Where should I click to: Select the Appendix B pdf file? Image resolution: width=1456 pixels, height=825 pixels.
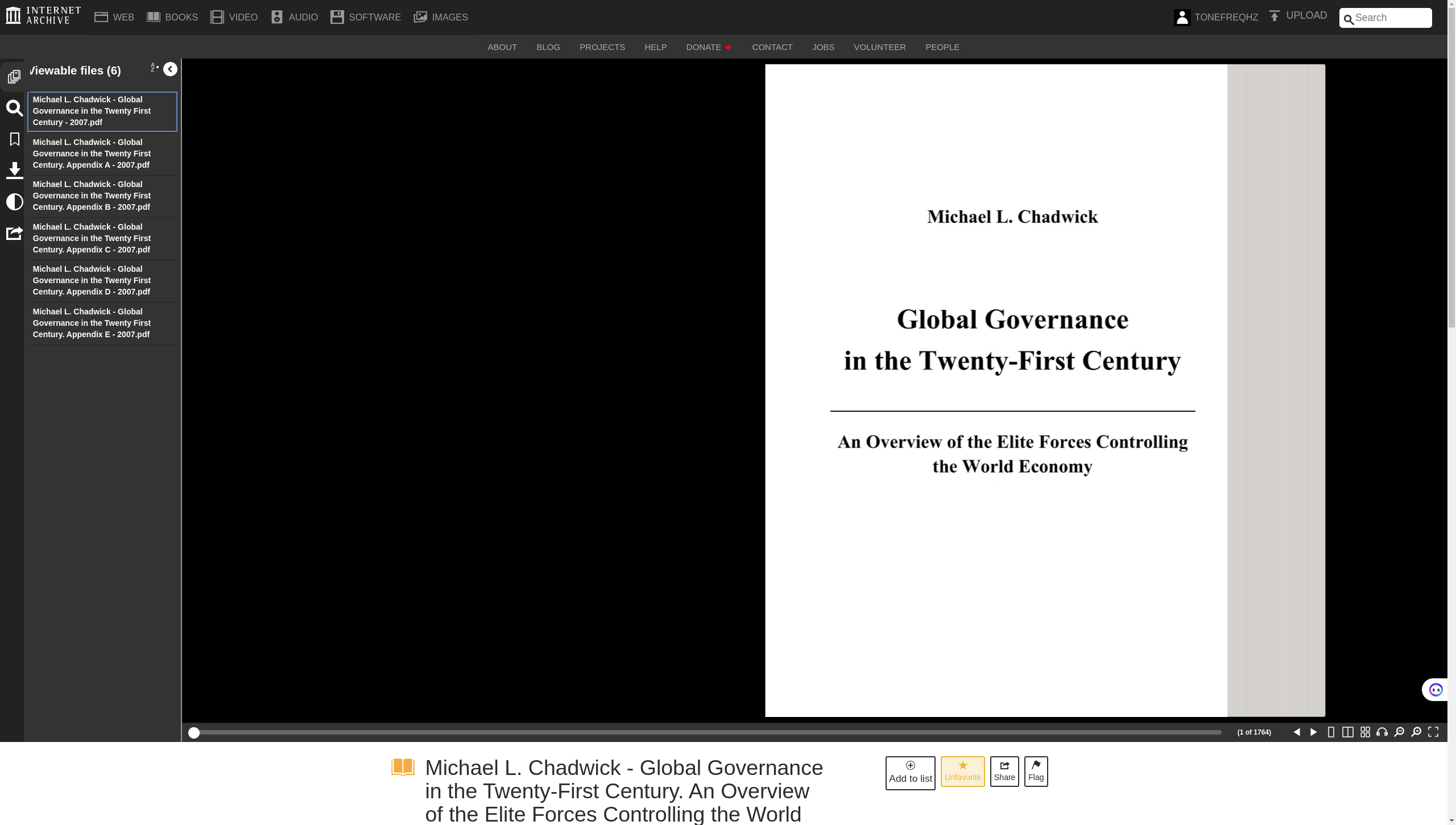[x=102, y=196]
